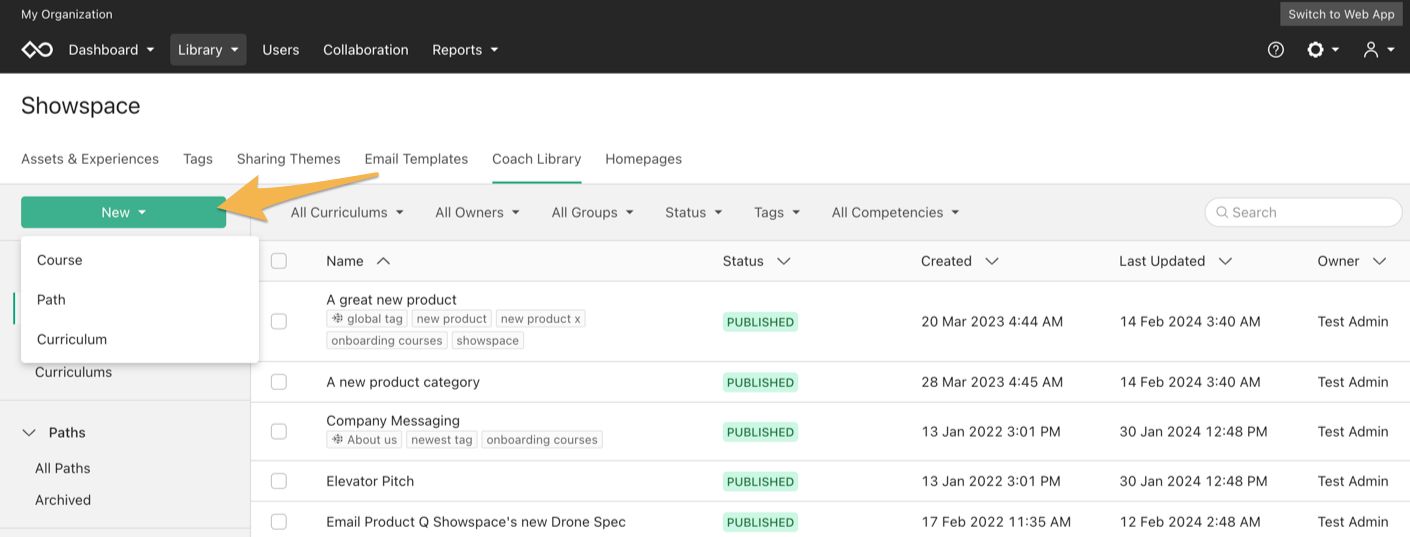Click onboarding courses tag on first row
Screen dimensions: 1410x537
[387, 341]
